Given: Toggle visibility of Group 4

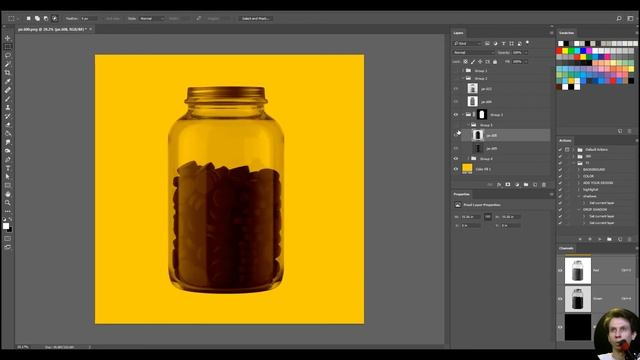Looking at the screenshot, I should coord(456,158).
